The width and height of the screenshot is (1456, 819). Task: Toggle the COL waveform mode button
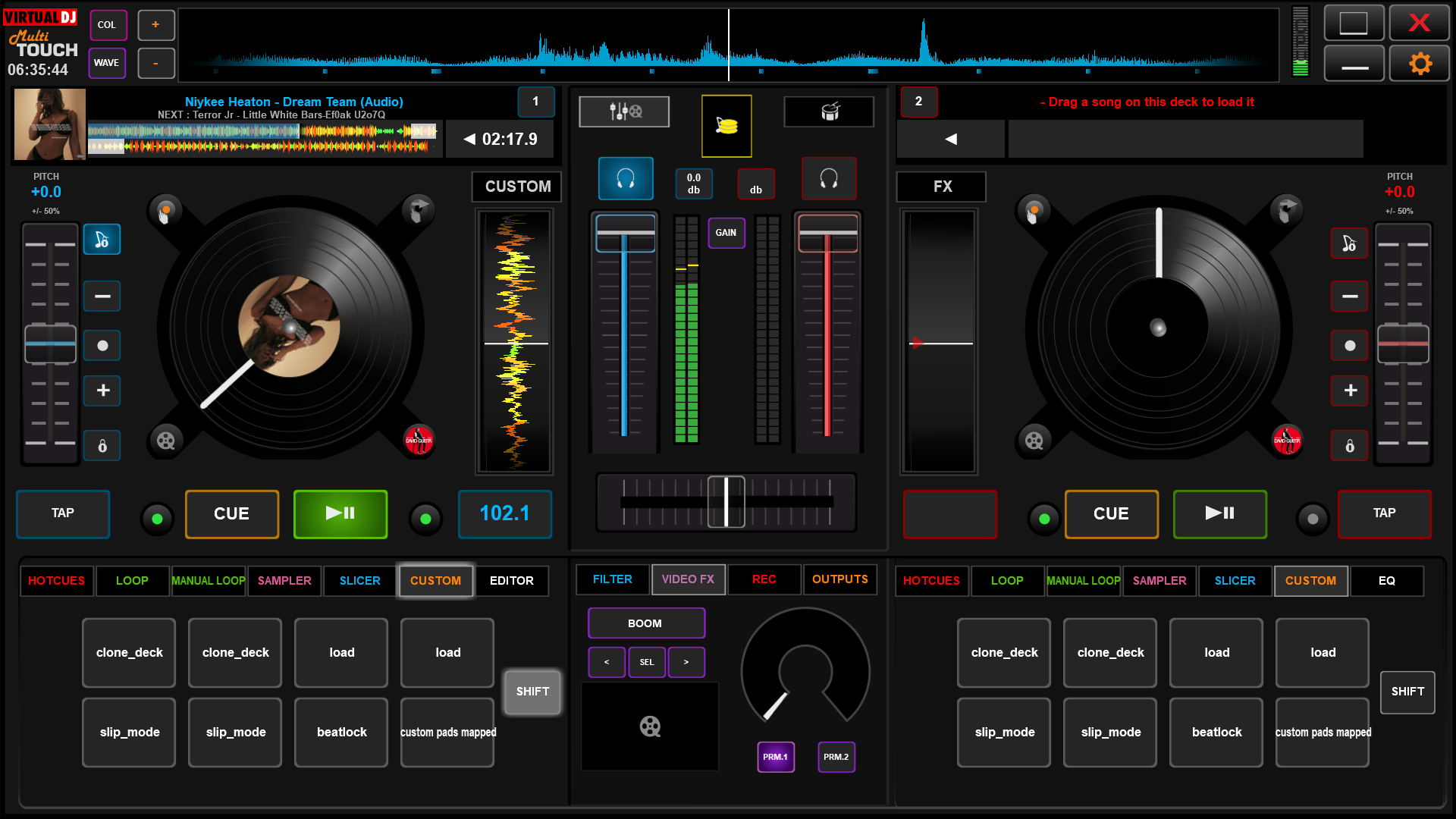pyautogui.click(x=107, y=25)
